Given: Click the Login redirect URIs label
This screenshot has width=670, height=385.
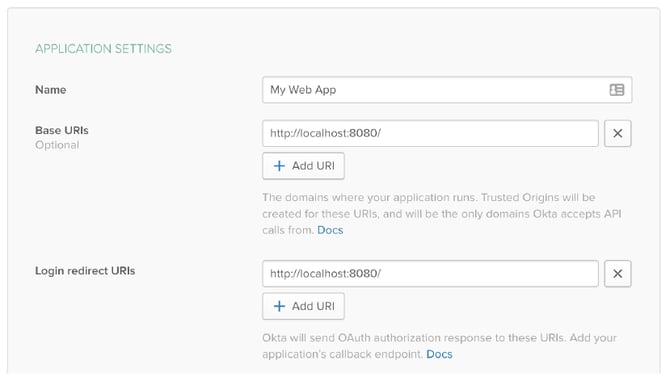Looking at the screenshot, I should (85, 271).
